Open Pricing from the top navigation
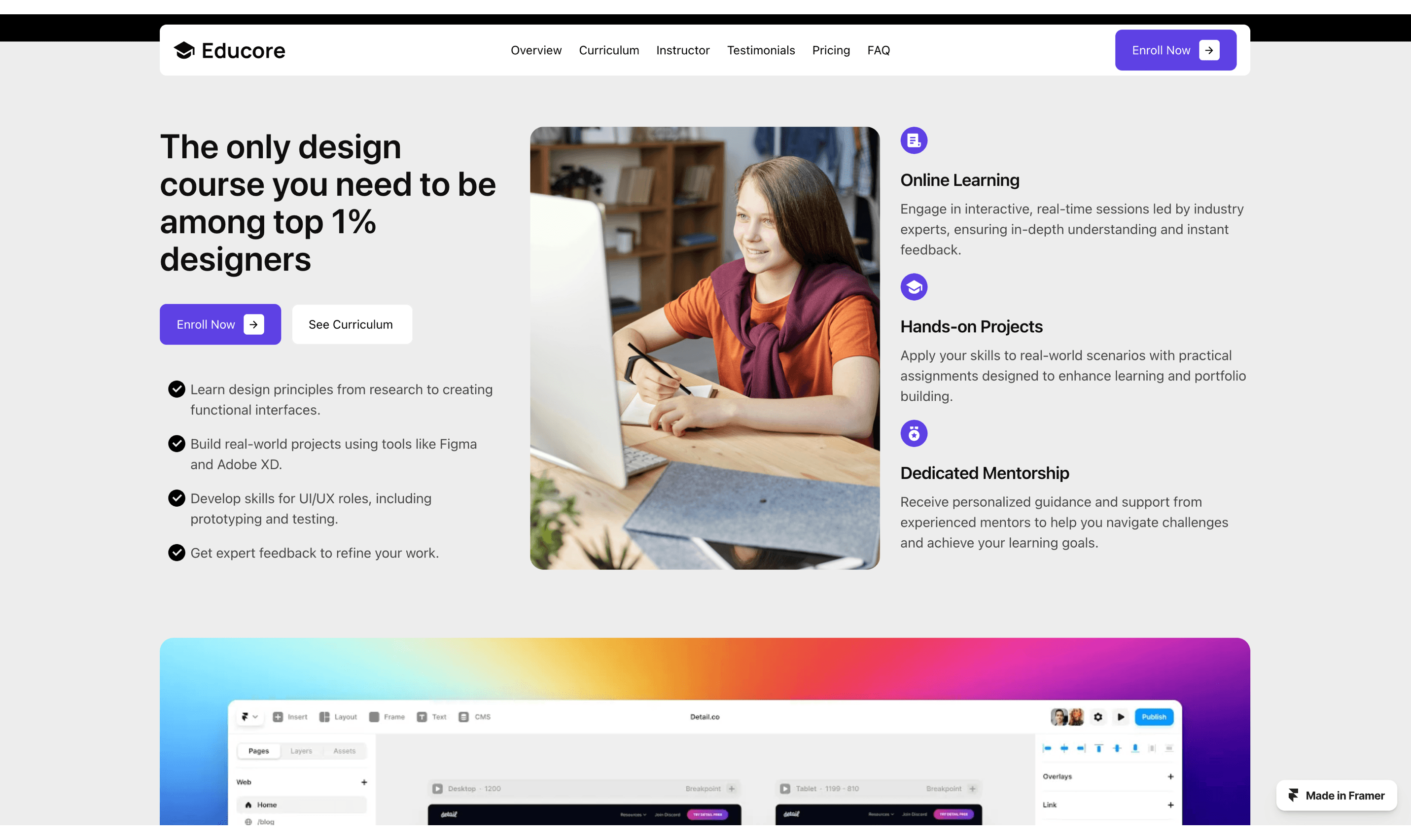 830,50
